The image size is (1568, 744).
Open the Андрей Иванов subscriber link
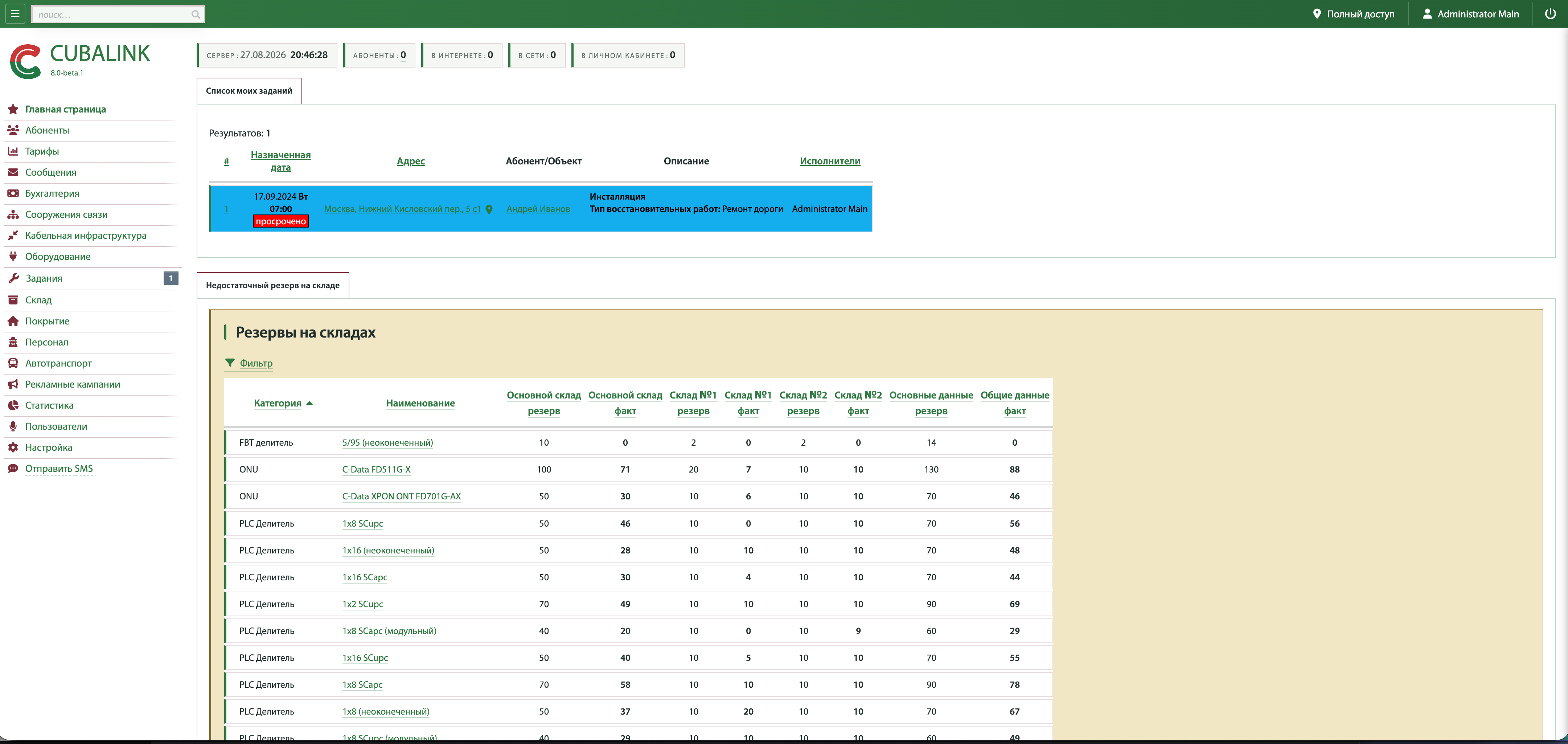click(x=538, y=209)
